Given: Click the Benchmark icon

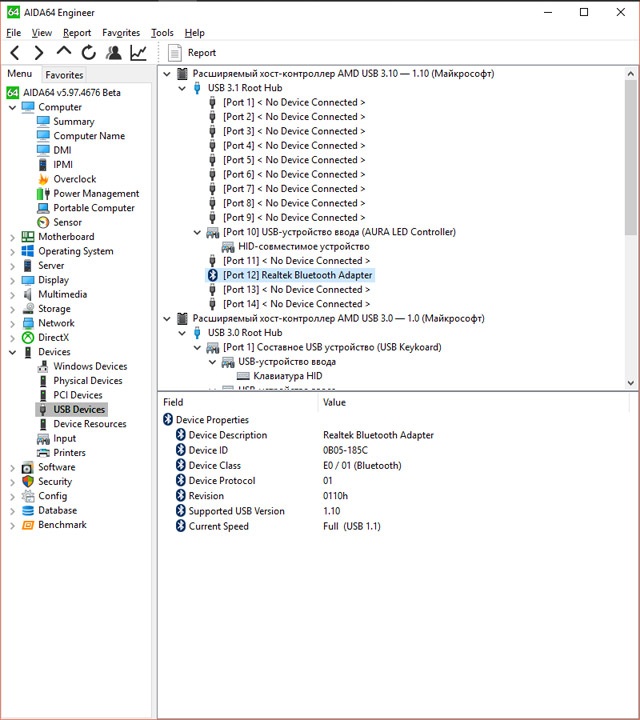Looking at the screenshot, I should (28, 525).
